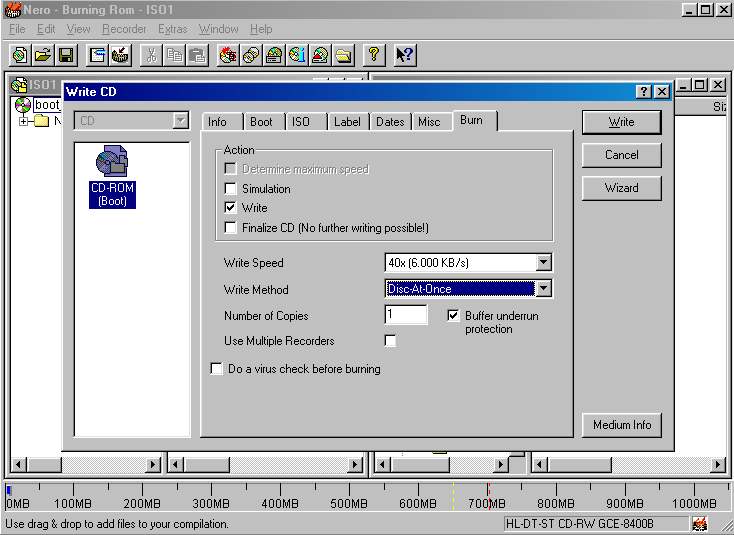Close the Write CD dialog
734x535 pixels.
pos(661,92)
